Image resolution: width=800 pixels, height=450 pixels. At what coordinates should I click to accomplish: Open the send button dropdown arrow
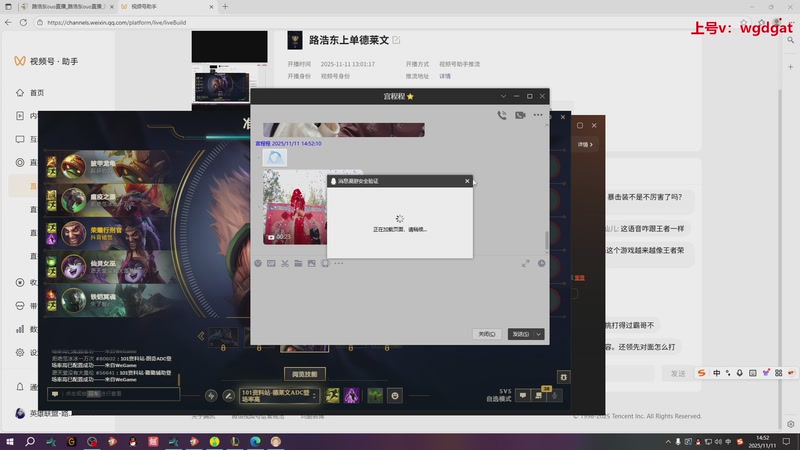pyautogui.click(x=538, y=334)
